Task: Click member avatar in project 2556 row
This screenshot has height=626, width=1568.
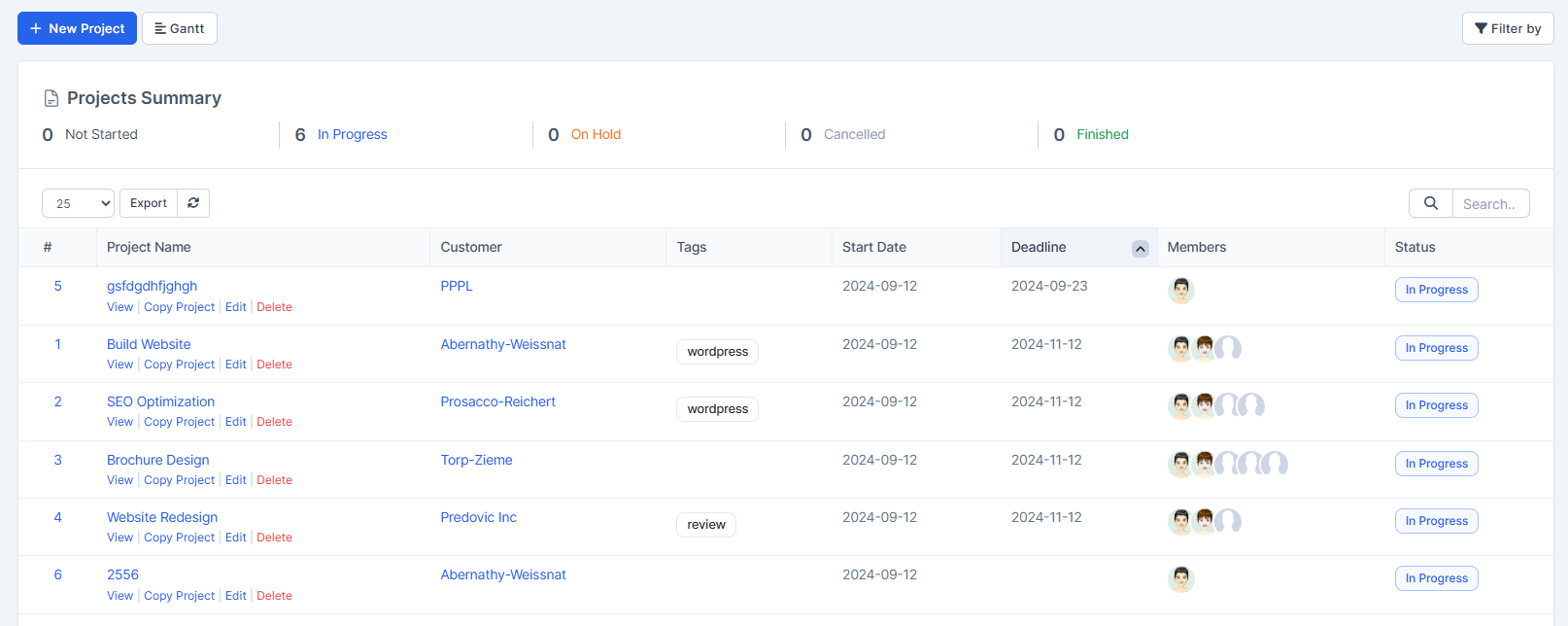Action: pos(1181,578)
